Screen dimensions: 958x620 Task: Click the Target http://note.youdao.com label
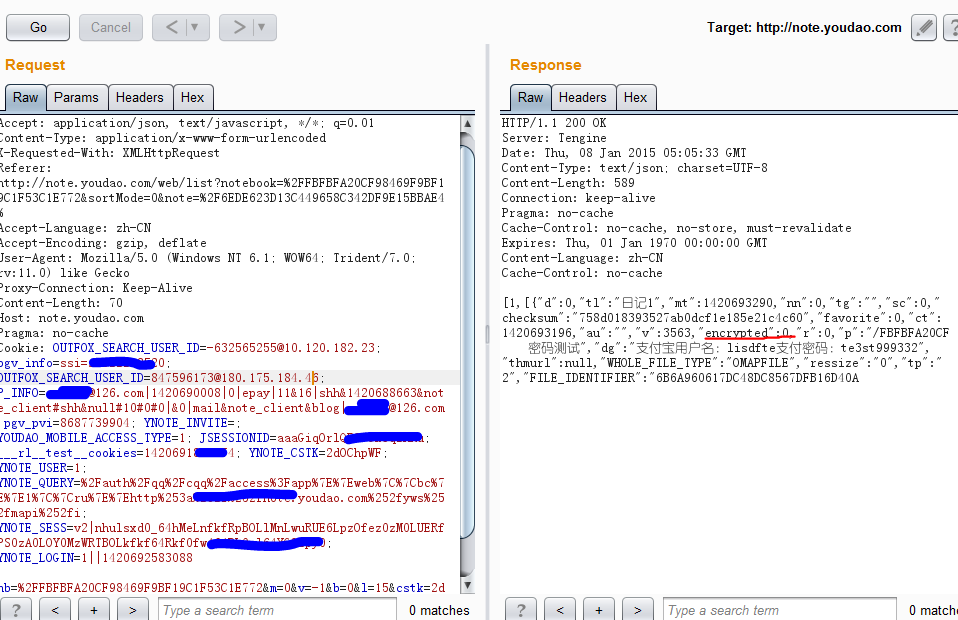804,27
